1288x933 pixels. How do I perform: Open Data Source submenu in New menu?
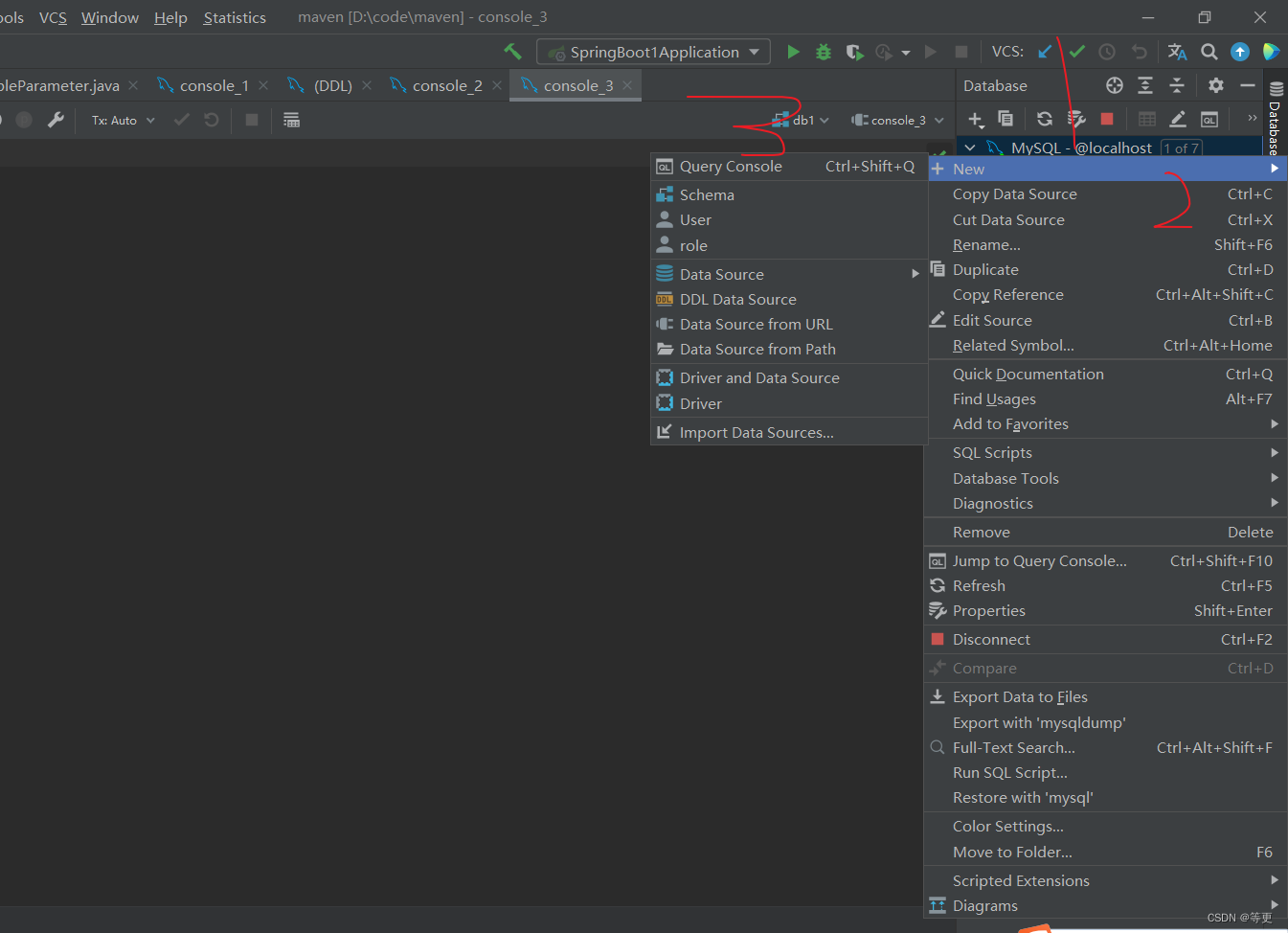pos(789,274)
